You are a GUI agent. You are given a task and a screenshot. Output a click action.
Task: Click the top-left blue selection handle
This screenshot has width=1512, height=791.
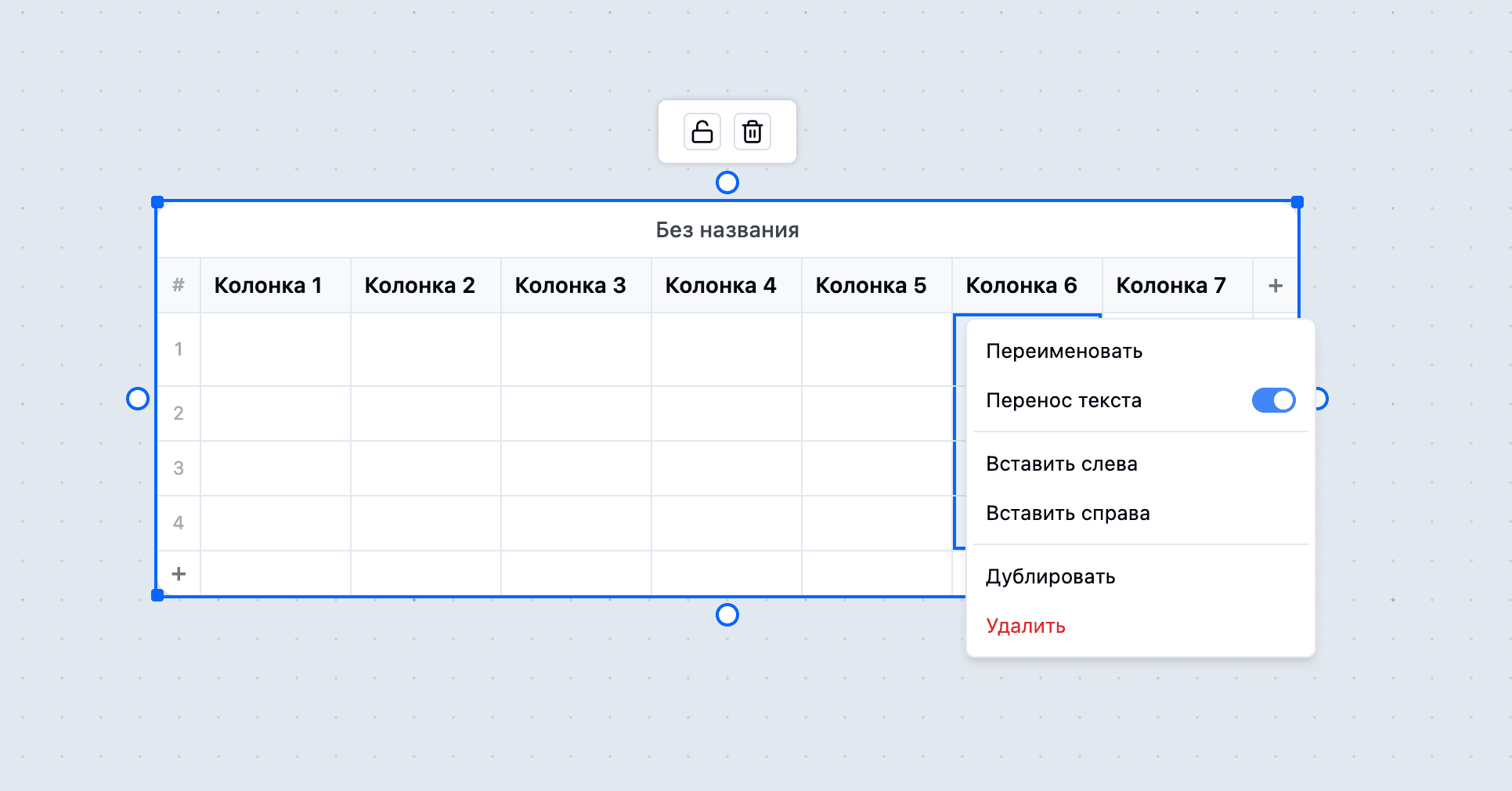(x=158, y=201)
